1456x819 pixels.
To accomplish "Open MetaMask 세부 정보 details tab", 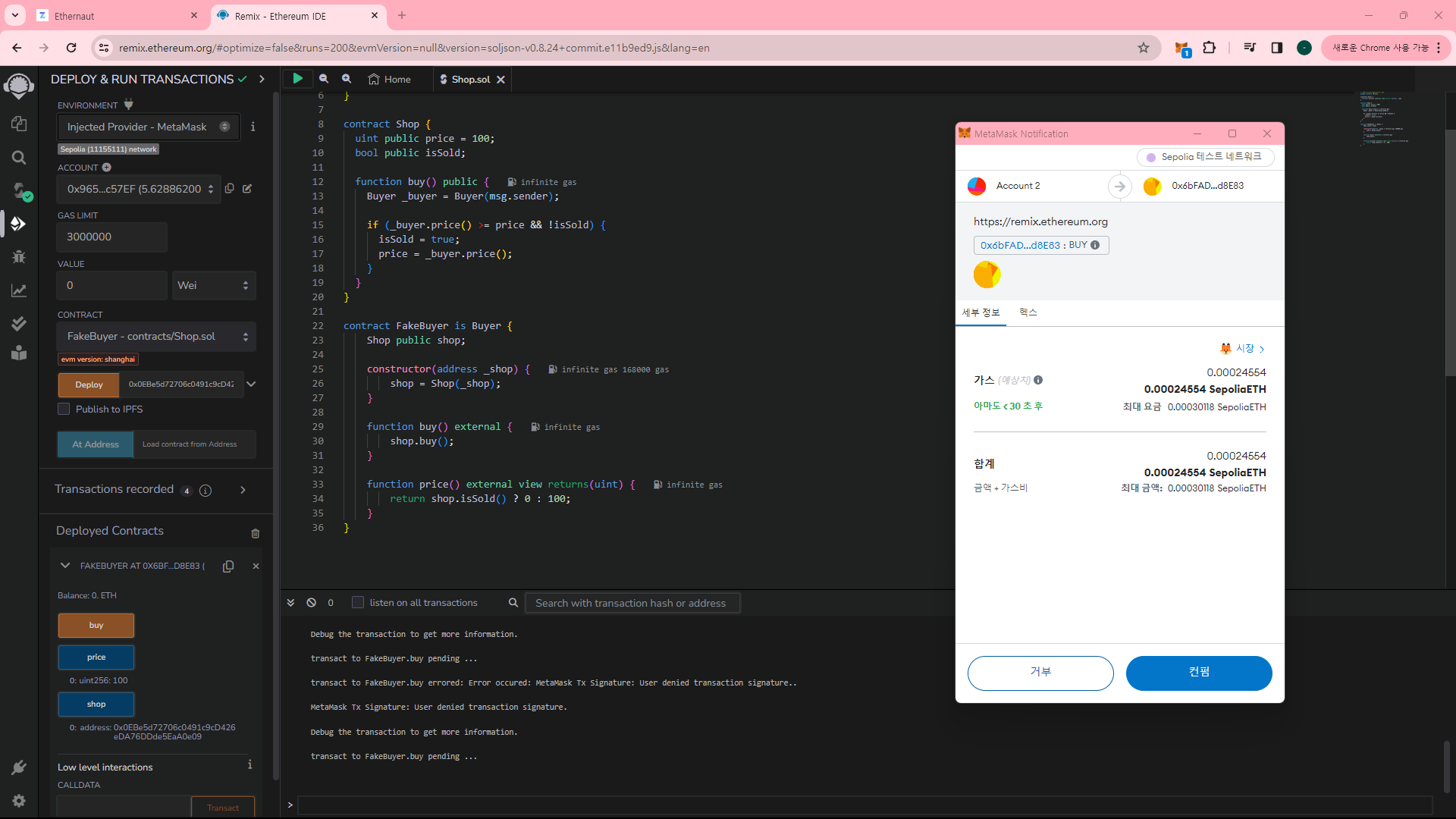I will coord(981,312).
